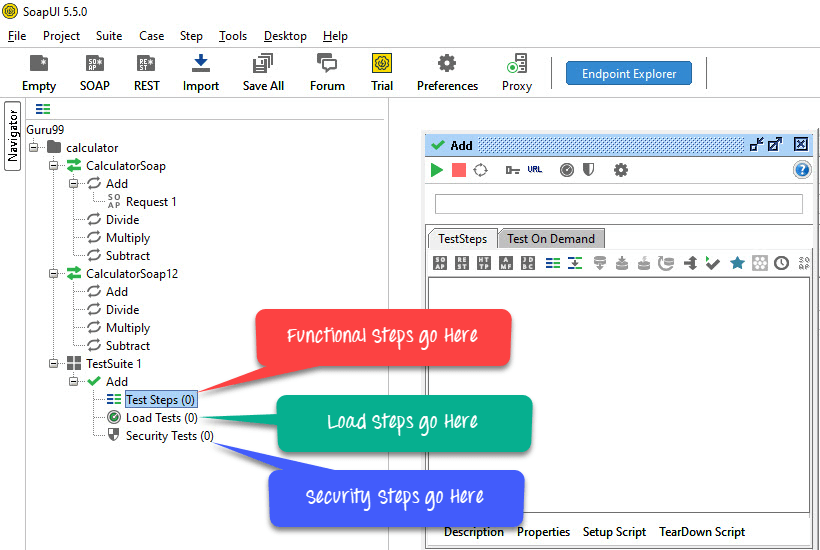The image size is (820, 550).
Task: Collapse the calculator project node
Action: coord(34,148)
